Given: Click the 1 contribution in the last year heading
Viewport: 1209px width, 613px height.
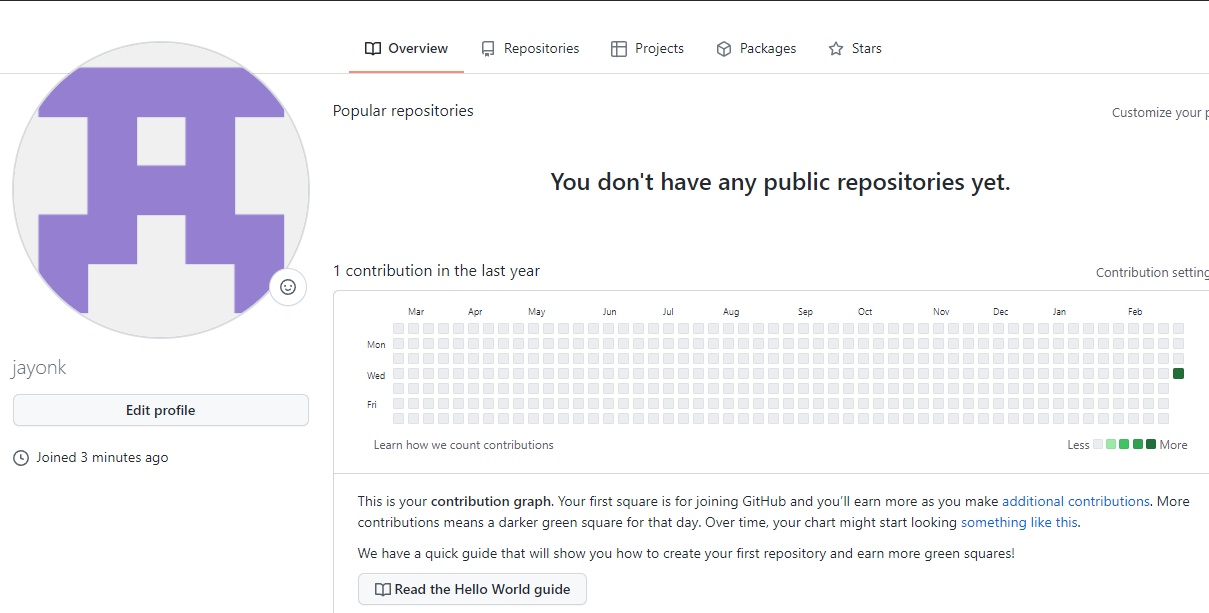Looking at the screenshot, I should [436, 271].
